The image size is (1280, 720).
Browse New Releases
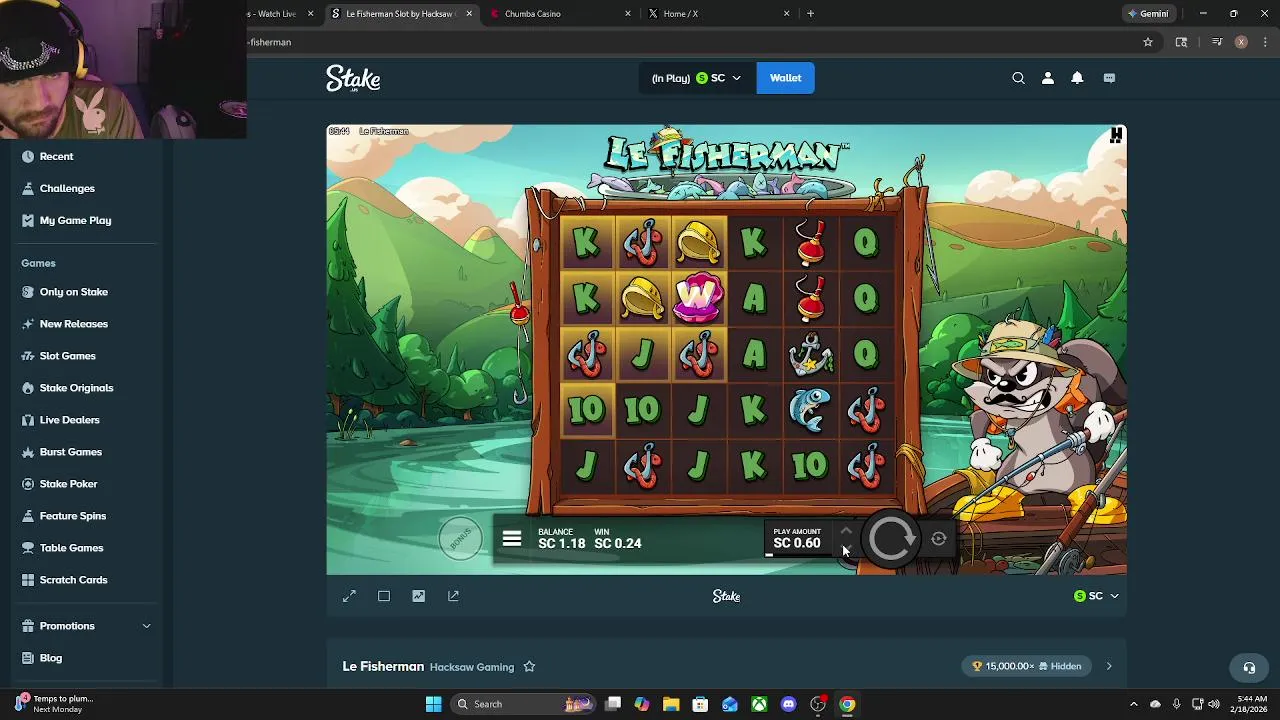coord(73,324)
